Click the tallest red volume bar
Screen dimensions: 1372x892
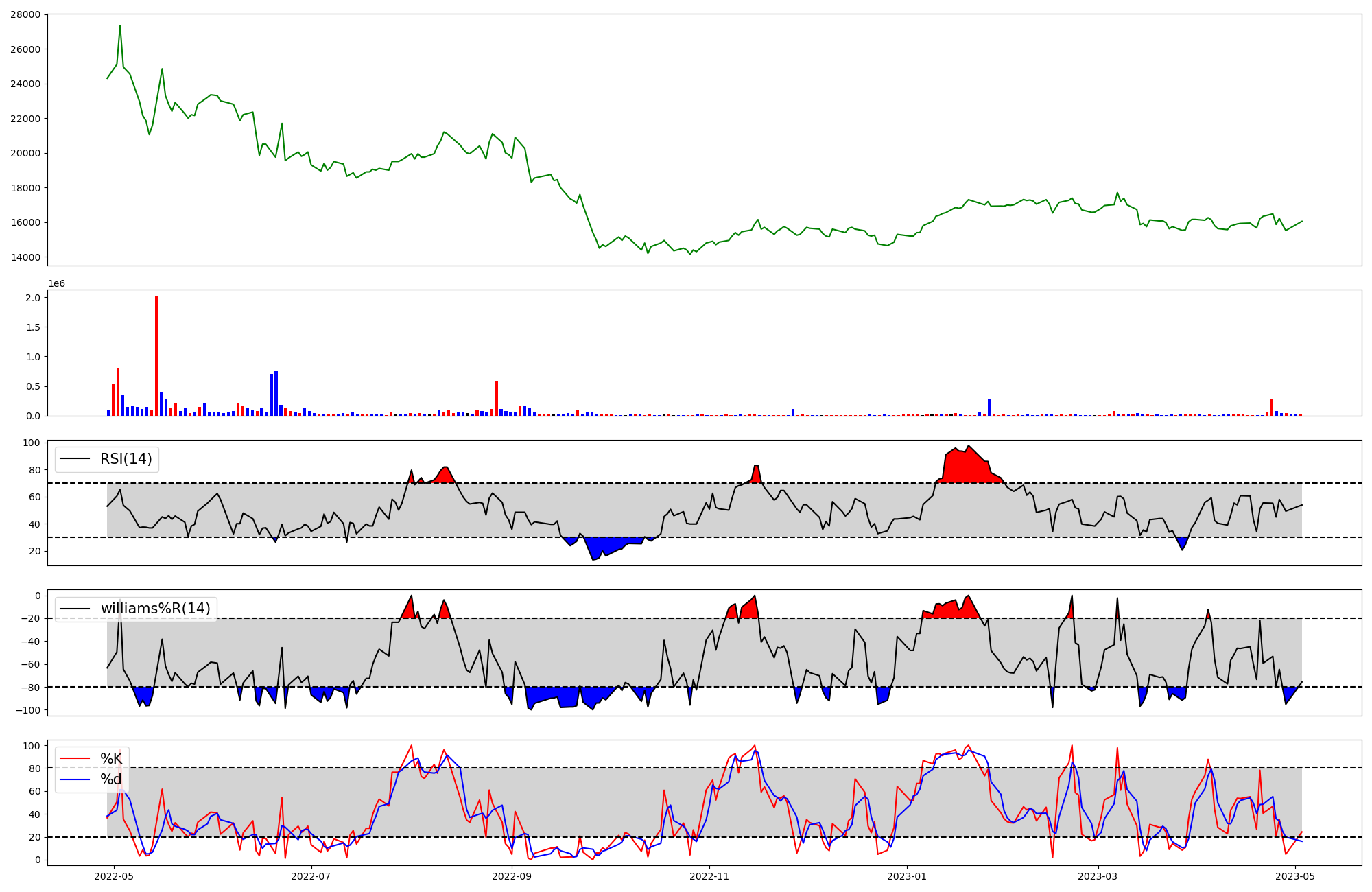coord(156,357)
